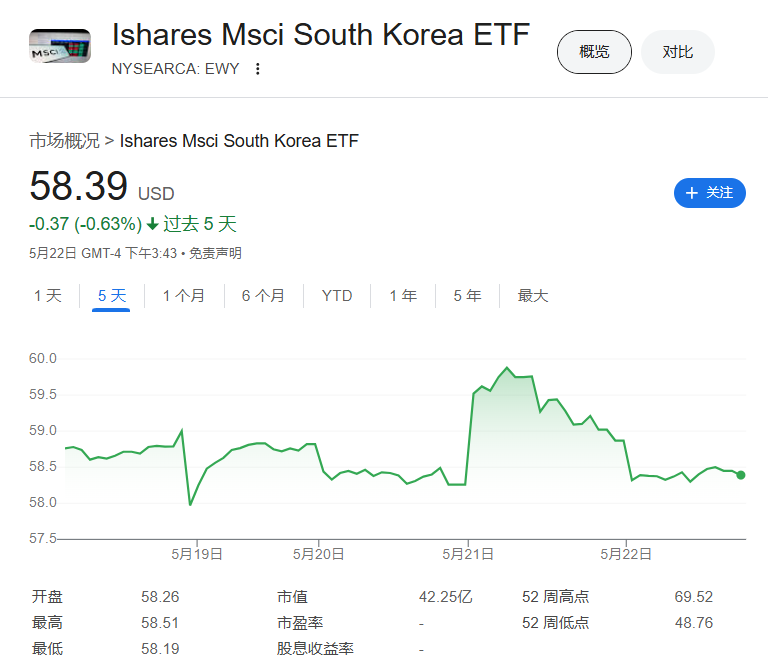Click the MSCI ETF logo thumbnail
Screen dimensions: 768x668
60,46
